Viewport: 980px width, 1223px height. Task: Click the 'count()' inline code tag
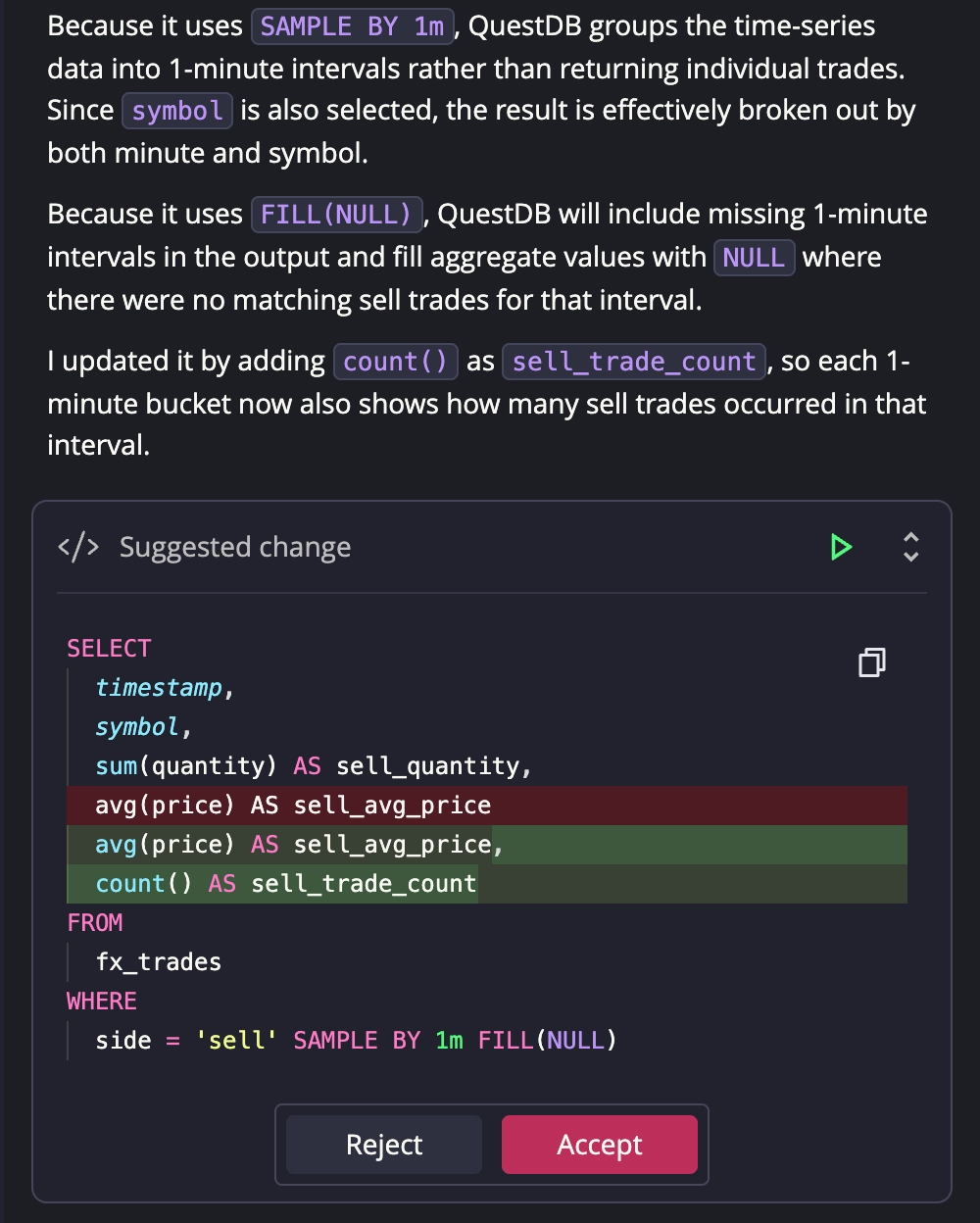pyautogui.click(x=396, y=362)
